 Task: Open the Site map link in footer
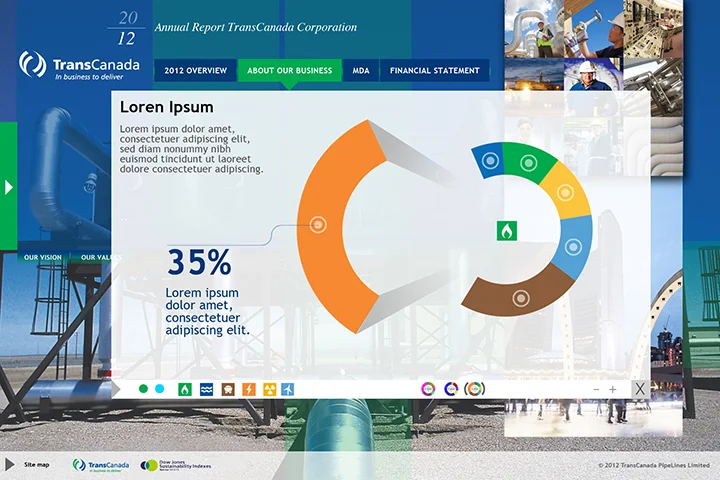pos(37,465)
